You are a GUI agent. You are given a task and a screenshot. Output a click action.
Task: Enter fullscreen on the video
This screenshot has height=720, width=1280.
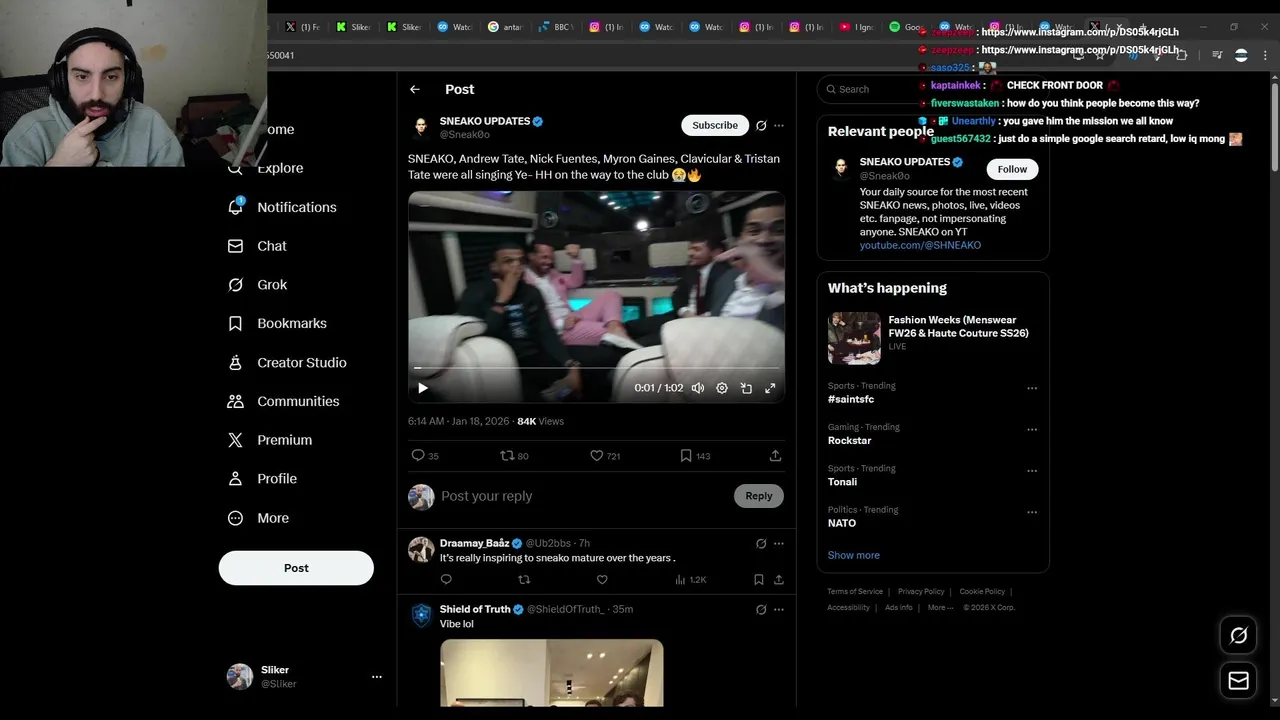tap(770, 388)
